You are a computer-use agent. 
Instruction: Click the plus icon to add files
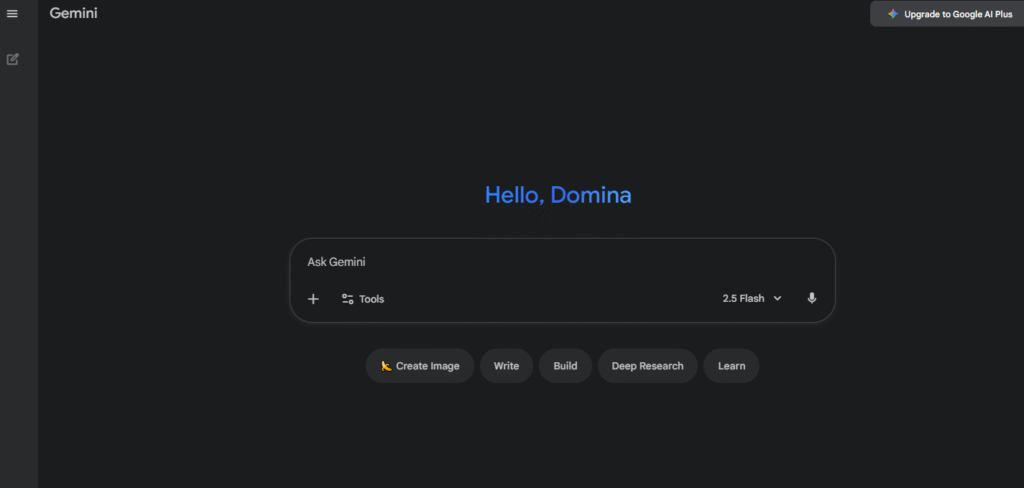point(313,299)
